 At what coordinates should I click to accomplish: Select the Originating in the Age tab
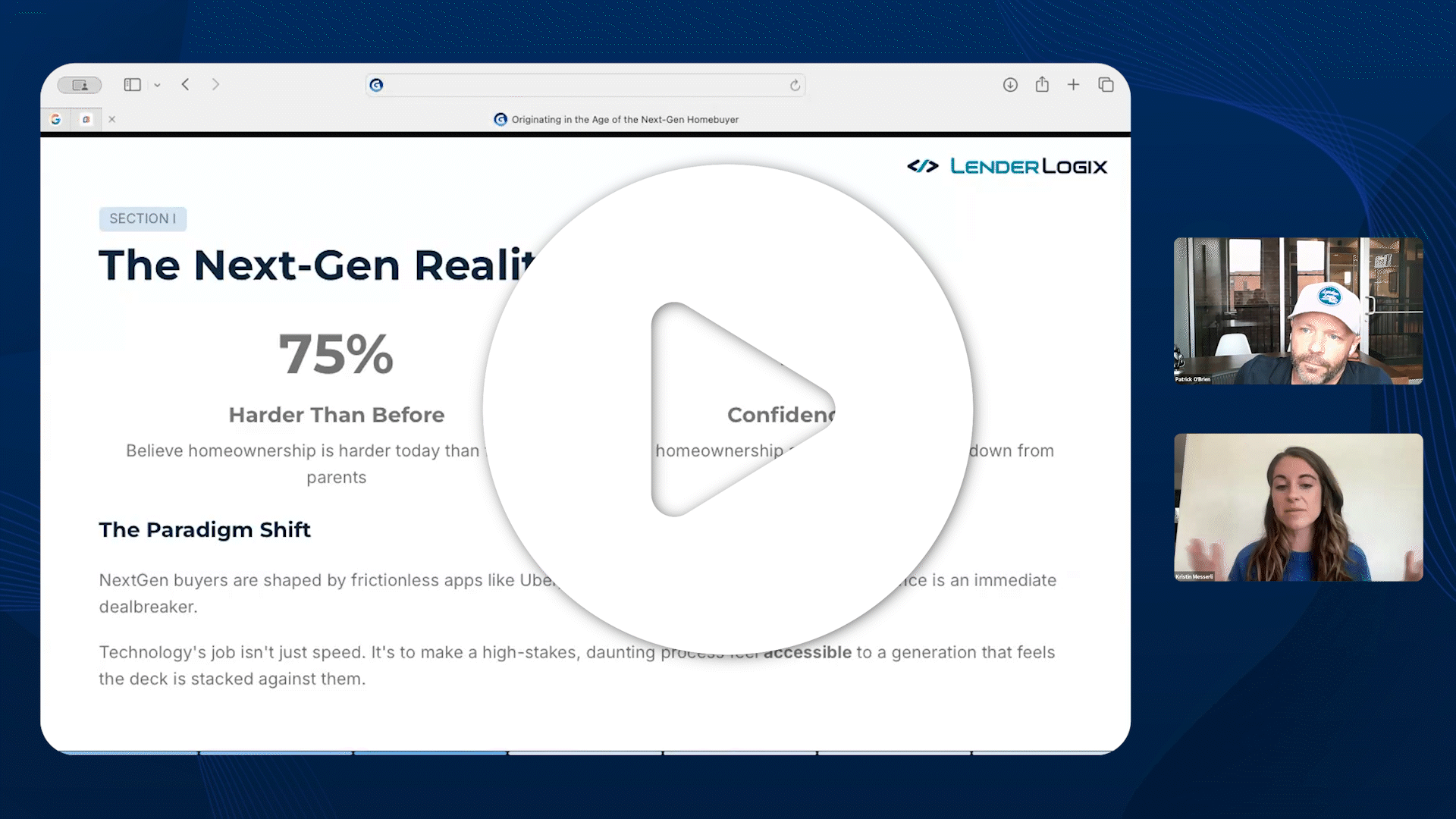(616, 119)
